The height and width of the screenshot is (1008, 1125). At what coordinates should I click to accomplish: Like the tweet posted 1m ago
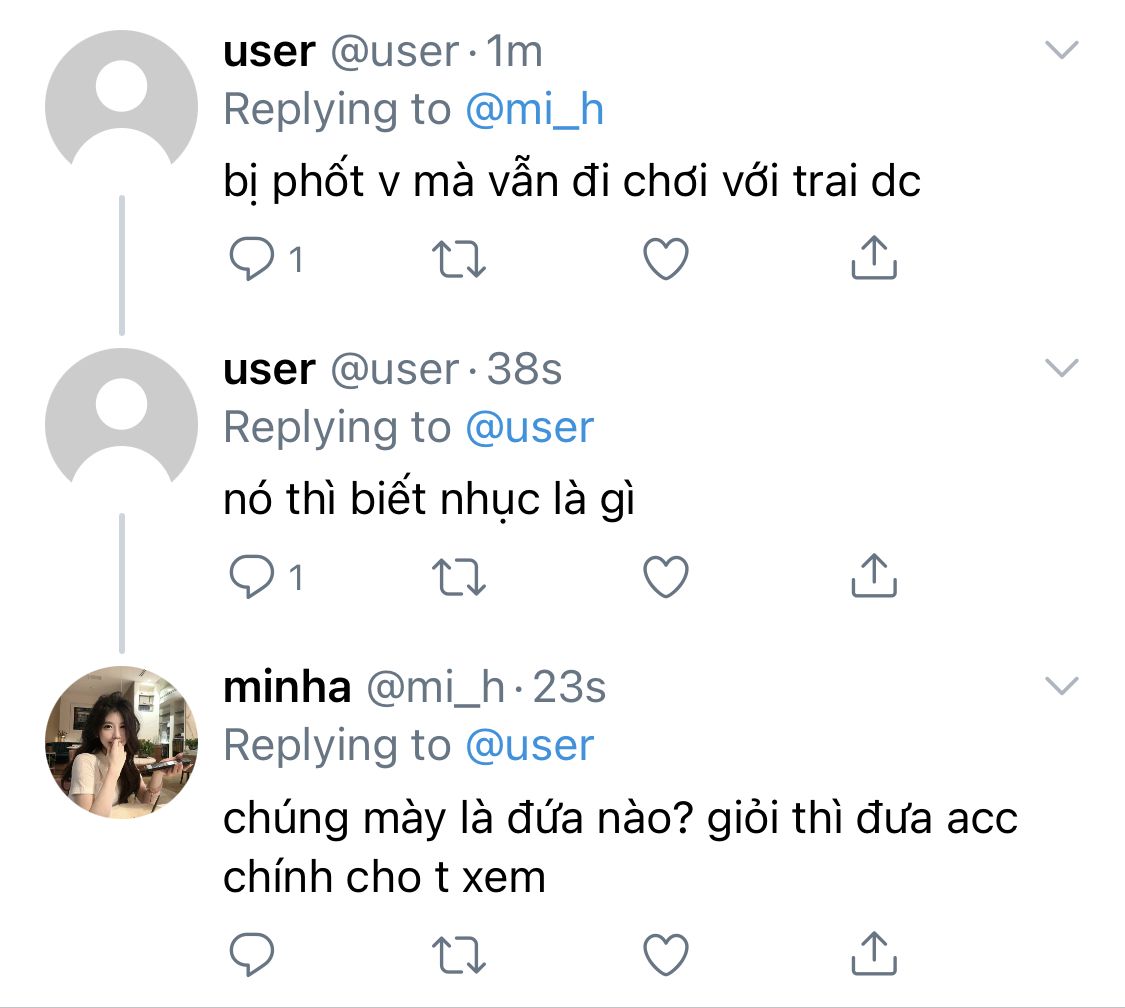tap(665, 260)
